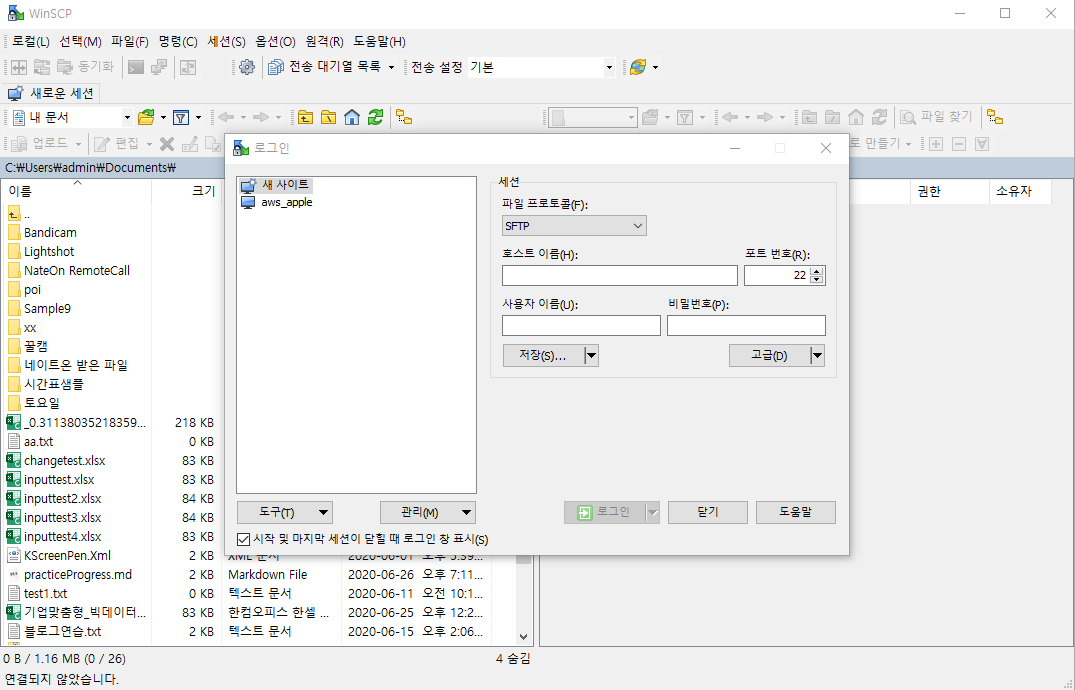Open the Help (도움말) menu
This screenshot has width=1075, height=690.
point(379,42)
